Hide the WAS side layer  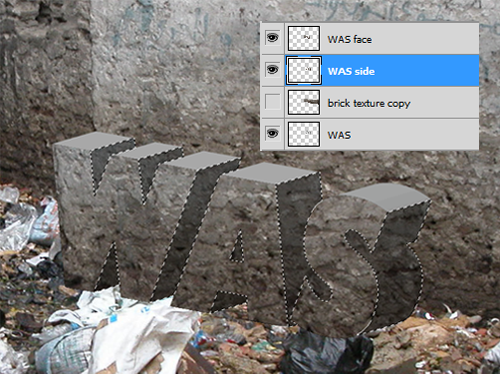(272, 70)
